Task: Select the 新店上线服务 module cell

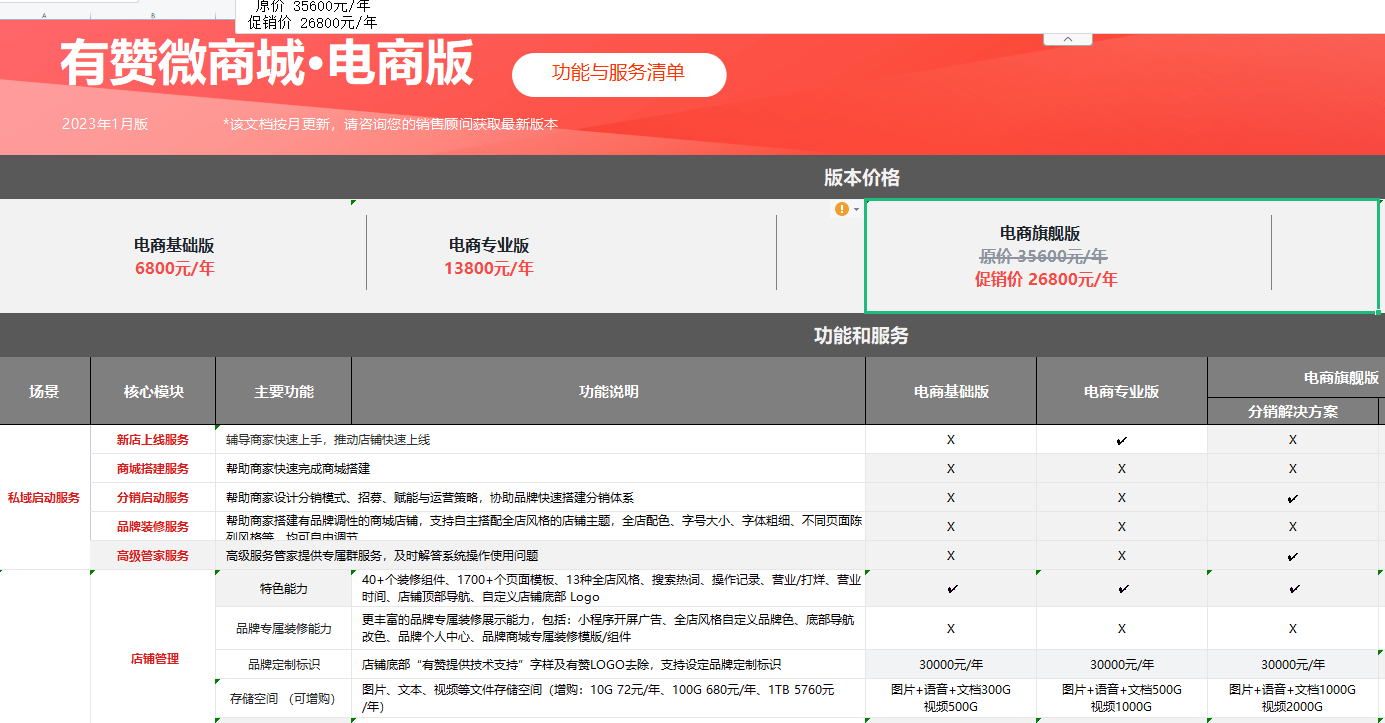Action: pyautogui.click(x=153, y=439)
